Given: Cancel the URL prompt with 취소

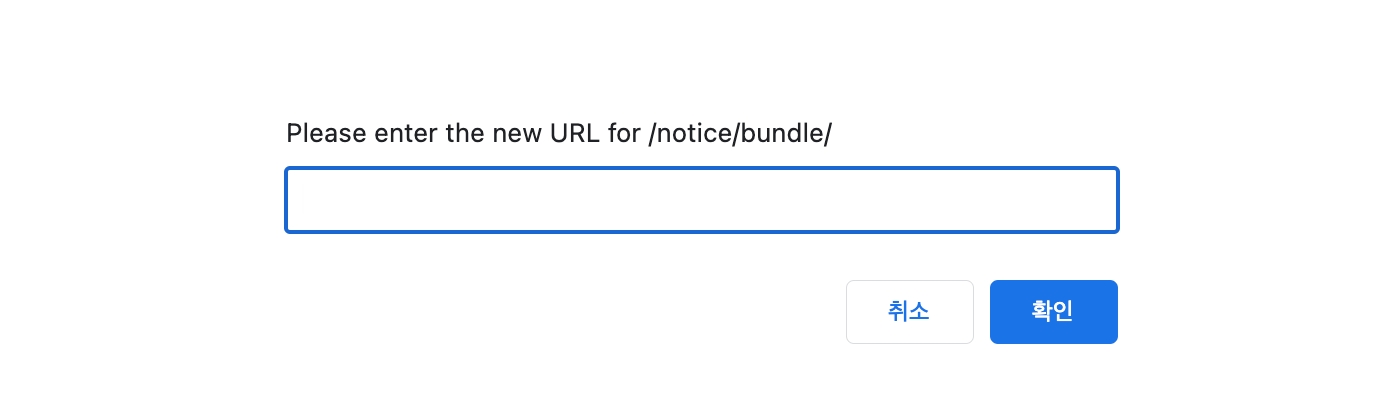Looking at the screenshot, I should point(909,312).
